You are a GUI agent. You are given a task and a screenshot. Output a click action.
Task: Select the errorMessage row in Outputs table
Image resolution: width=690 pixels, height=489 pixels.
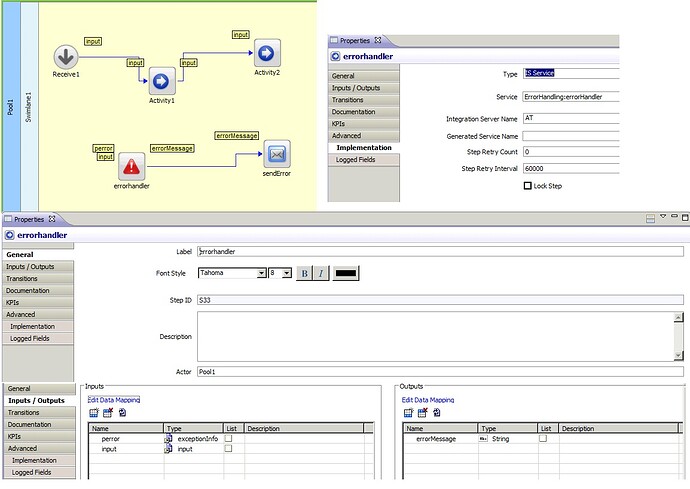(x=541, y=439)
